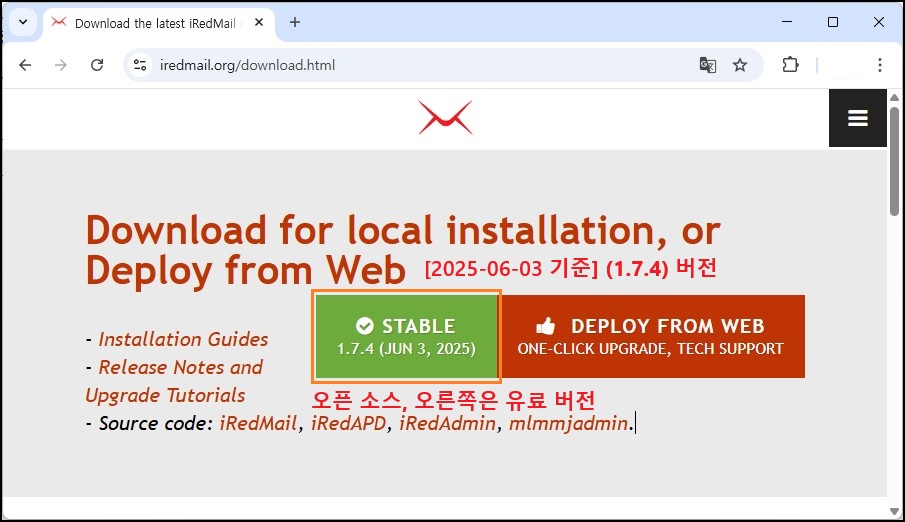This screenshot has width=905, height=522.
Task: Open the Extensions puzzle icon
Action: coord(790,65)
